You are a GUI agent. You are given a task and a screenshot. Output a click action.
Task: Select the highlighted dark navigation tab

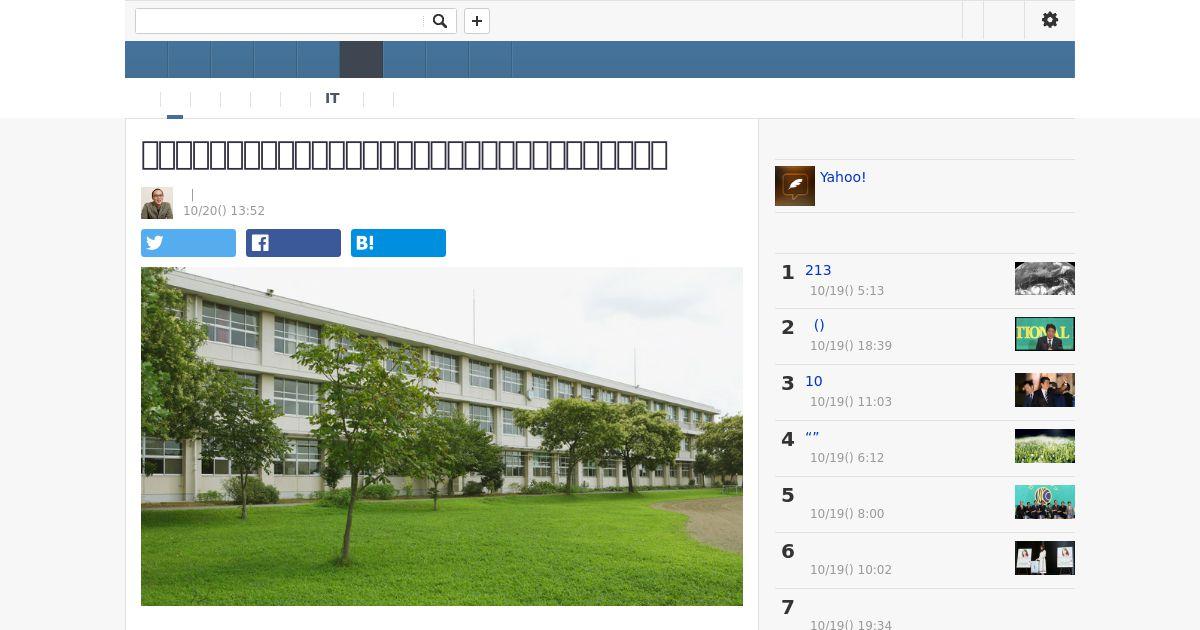[x=361, y=60]
